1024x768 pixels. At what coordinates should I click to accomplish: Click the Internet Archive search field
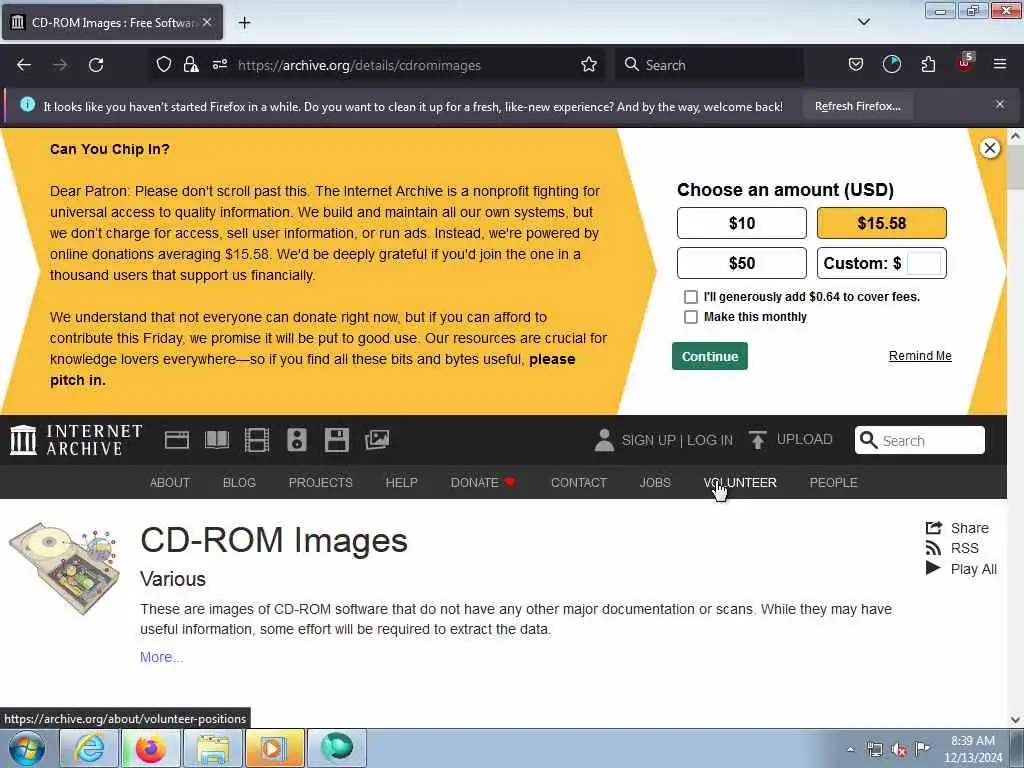pos(920,440)
